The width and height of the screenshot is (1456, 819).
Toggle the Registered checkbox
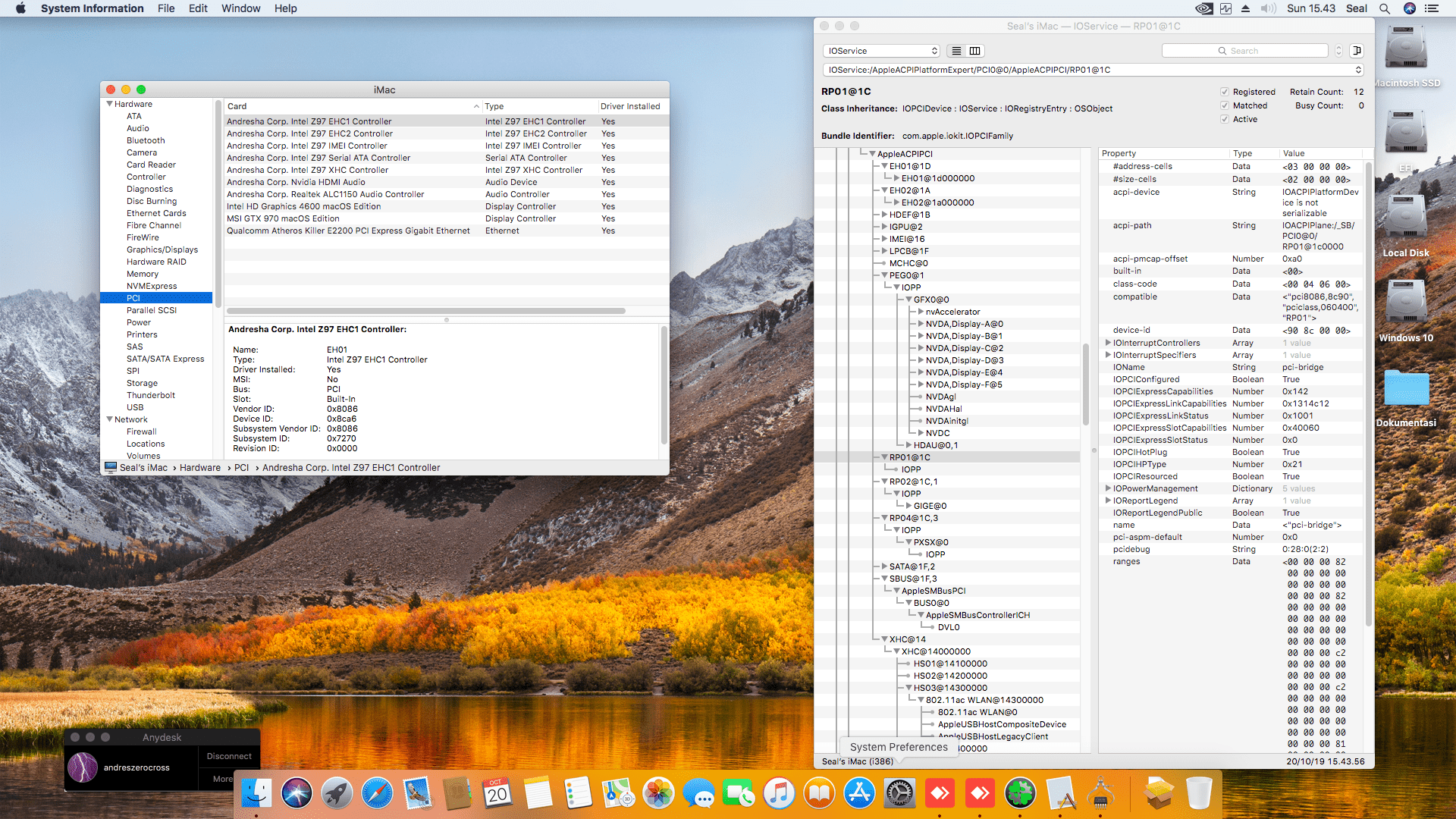click(1224, 92)
